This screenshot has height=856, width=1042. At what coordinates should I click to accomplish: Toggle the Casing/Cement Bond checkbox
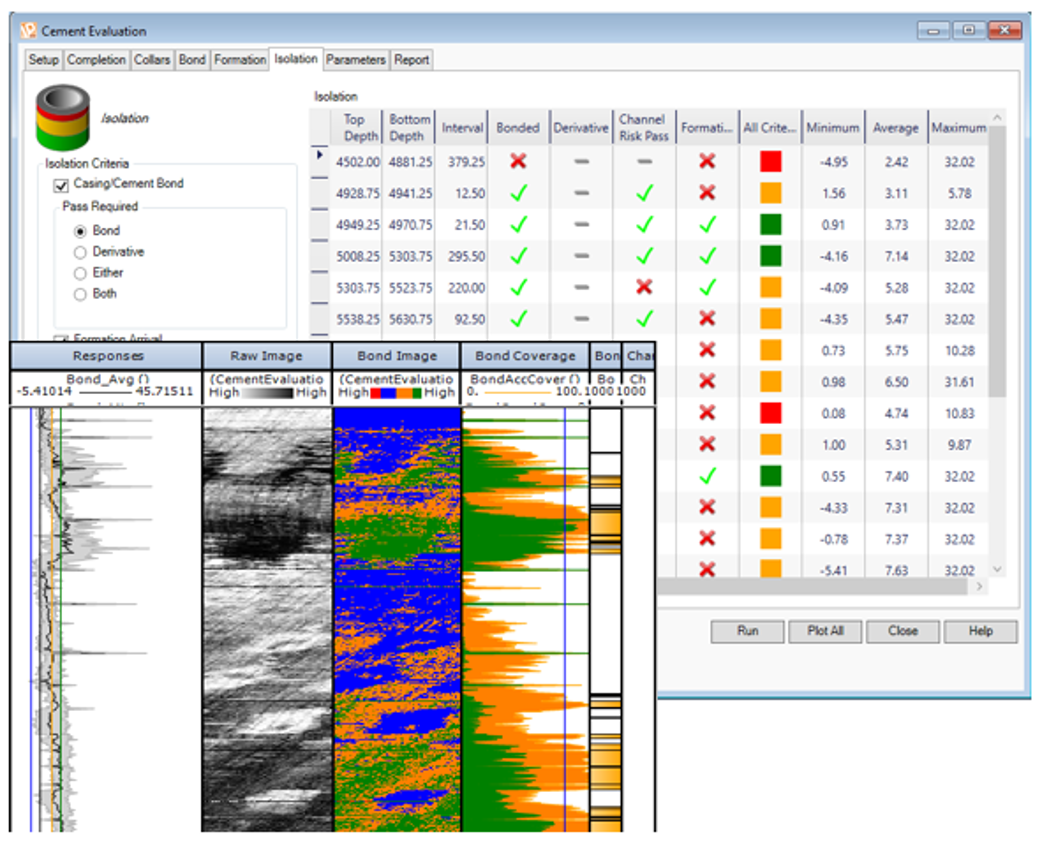tap(61, 185)
